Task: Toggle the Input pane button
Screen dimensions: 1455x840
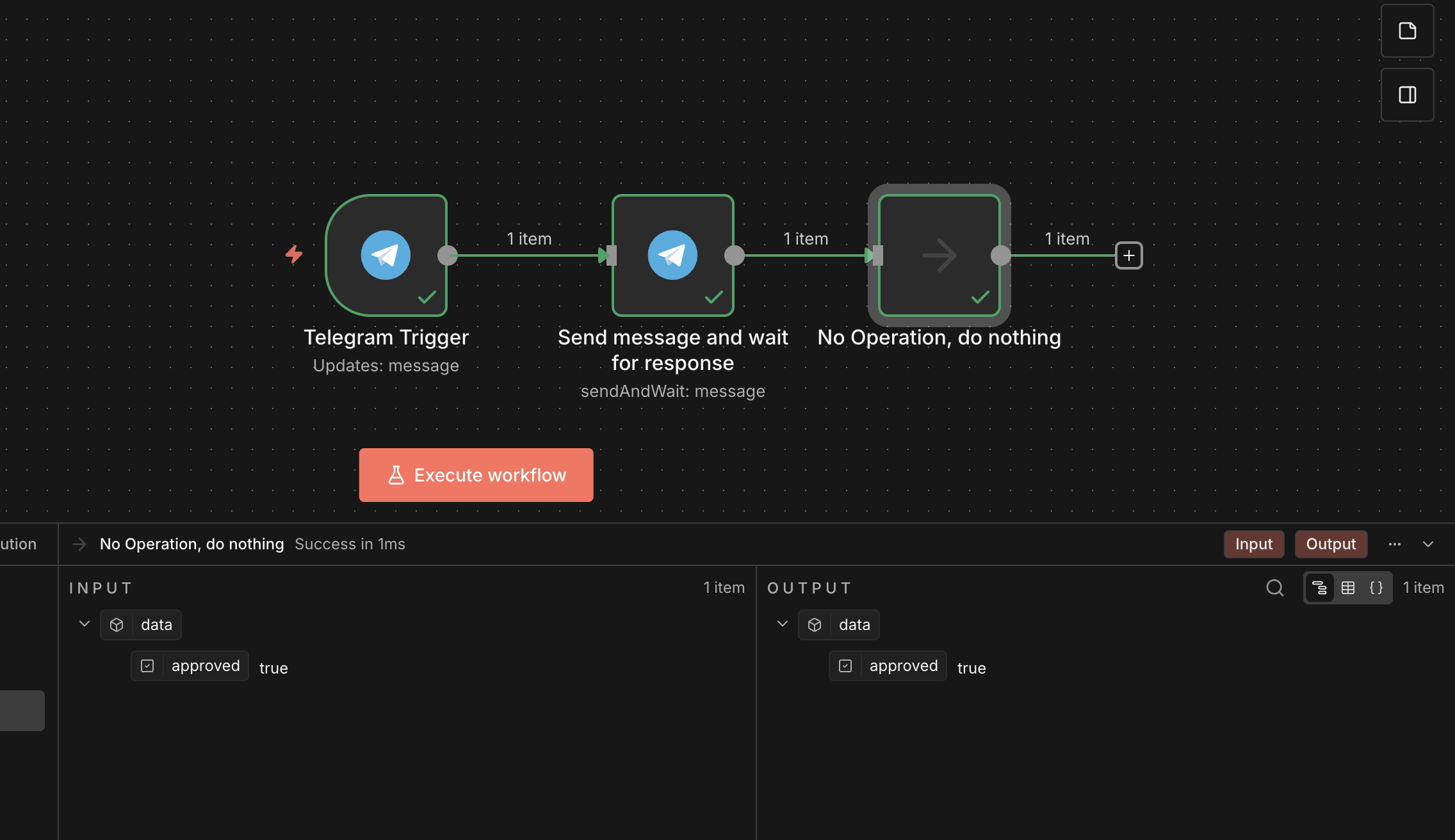Action: point(1253,544)
